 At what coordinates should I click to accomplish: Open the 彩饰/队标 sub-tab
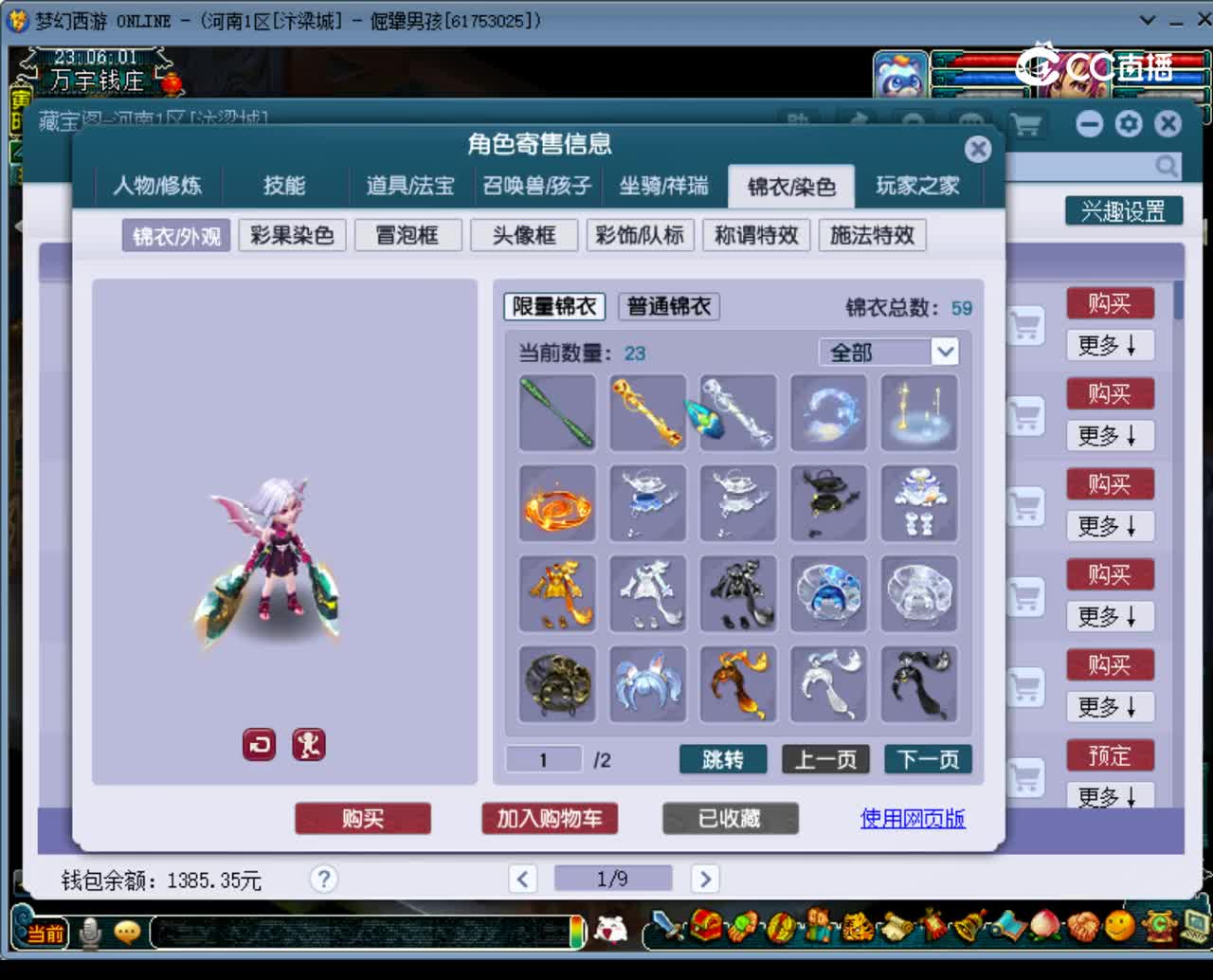pos(640,235)
